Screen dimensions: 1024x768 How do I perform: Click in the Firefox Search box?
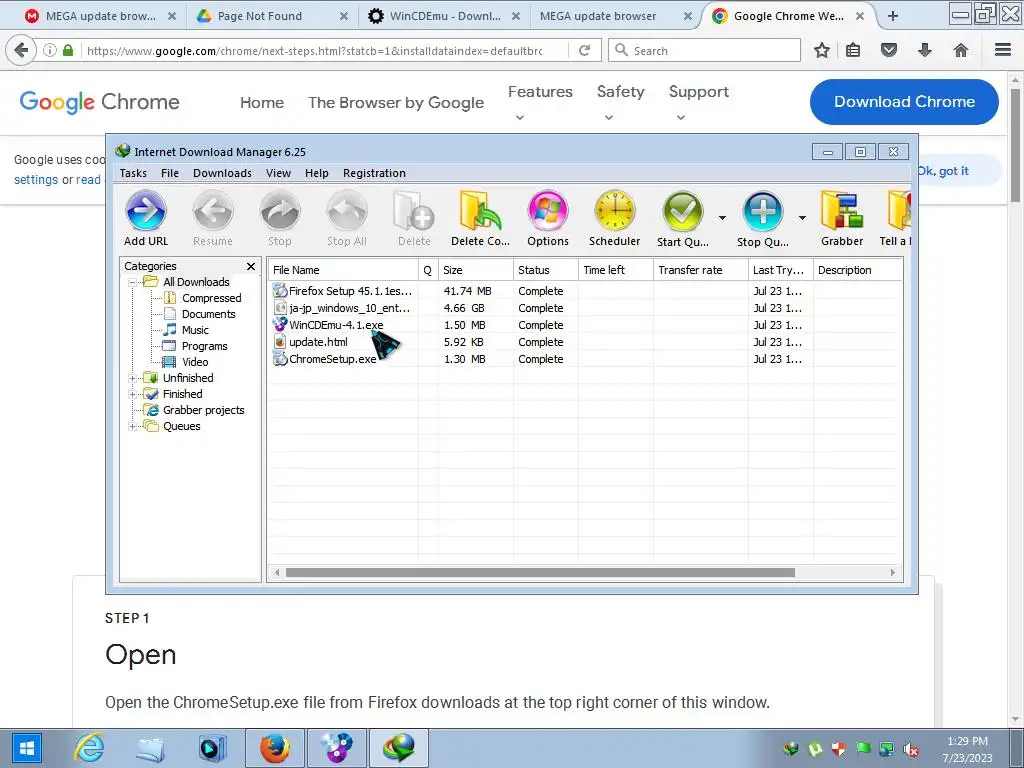click(704, 50)
